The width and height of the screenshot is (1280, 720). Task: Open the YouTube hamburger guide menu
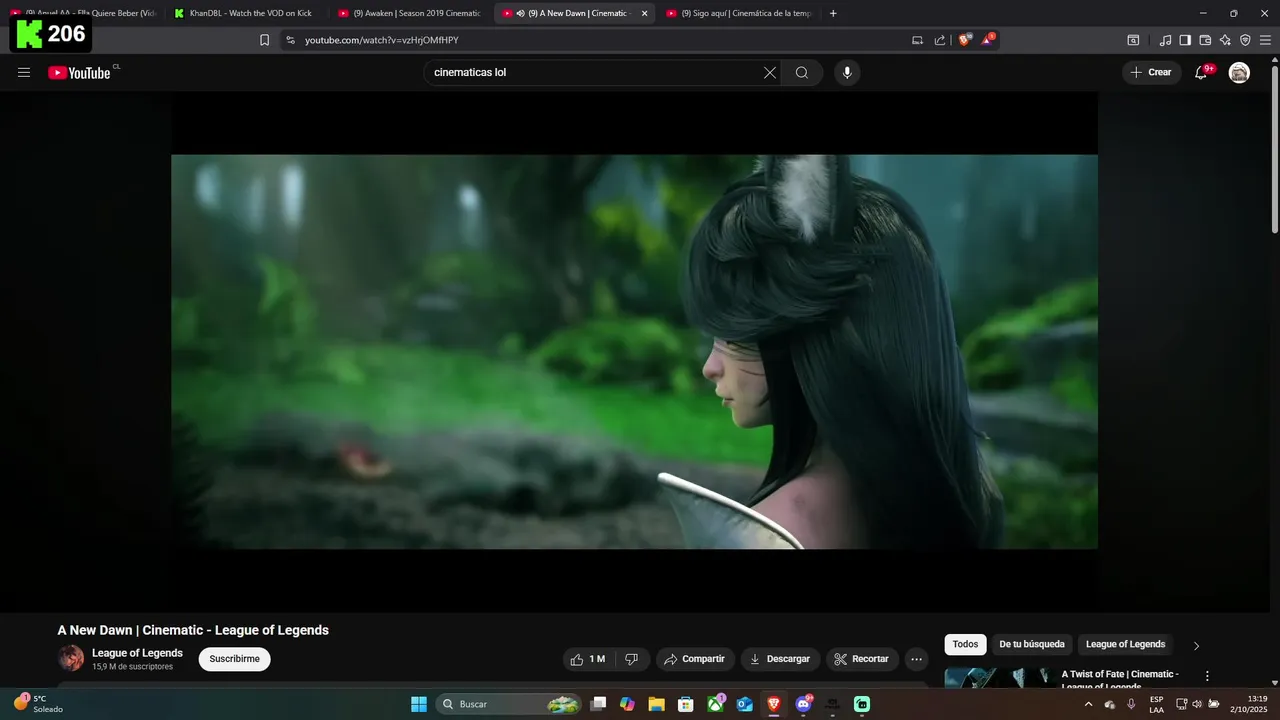24,72
